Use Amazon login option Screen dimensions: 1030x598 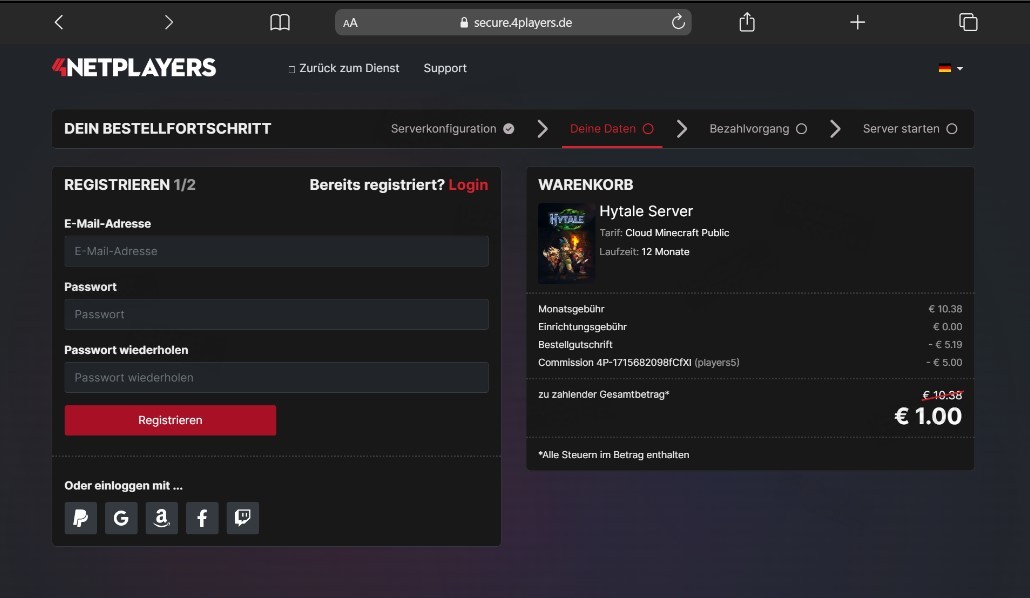(x=162, y=518)
